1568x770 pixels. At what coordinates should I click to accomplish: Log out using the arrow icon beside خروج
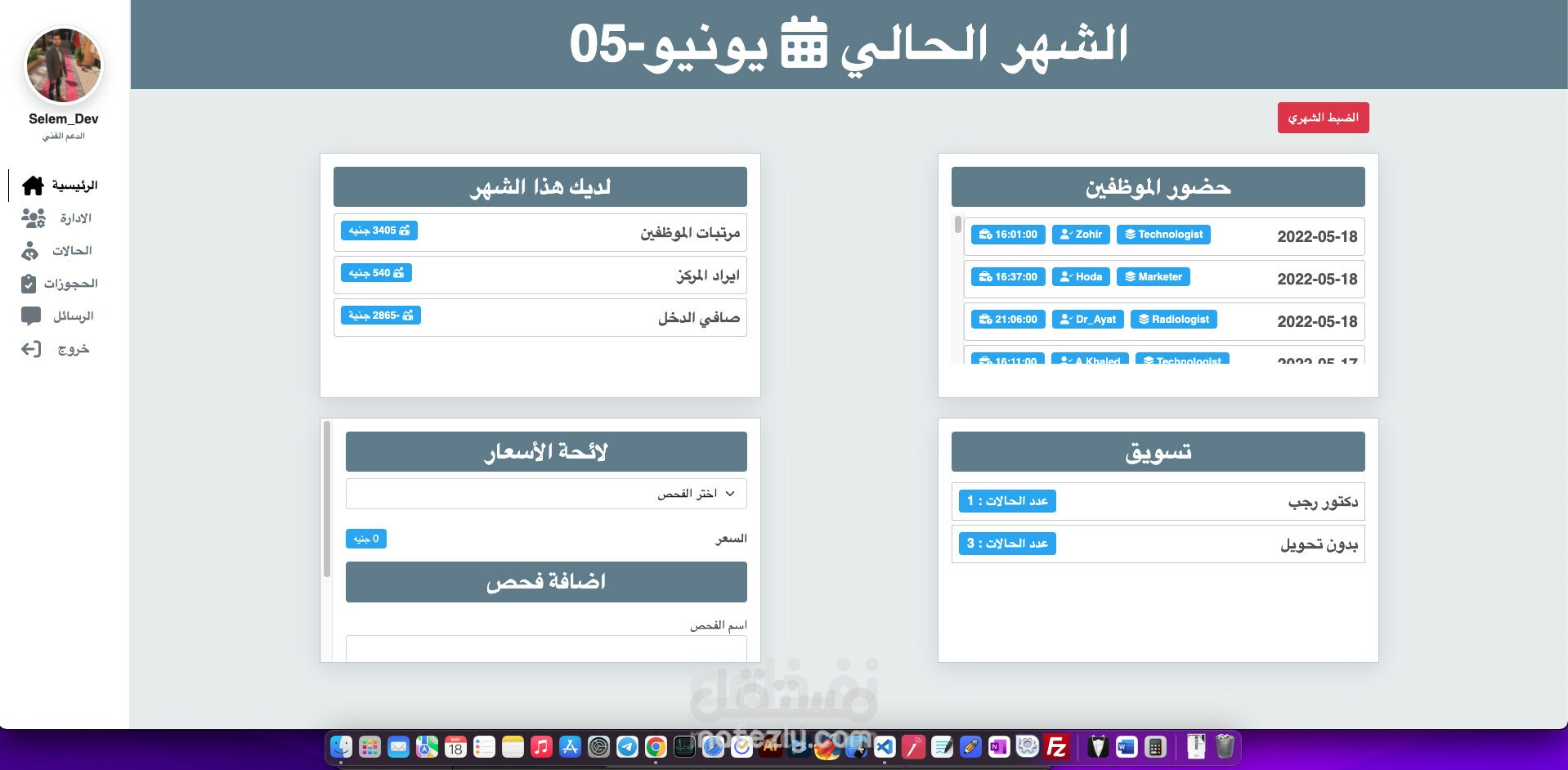pos(31,349)
